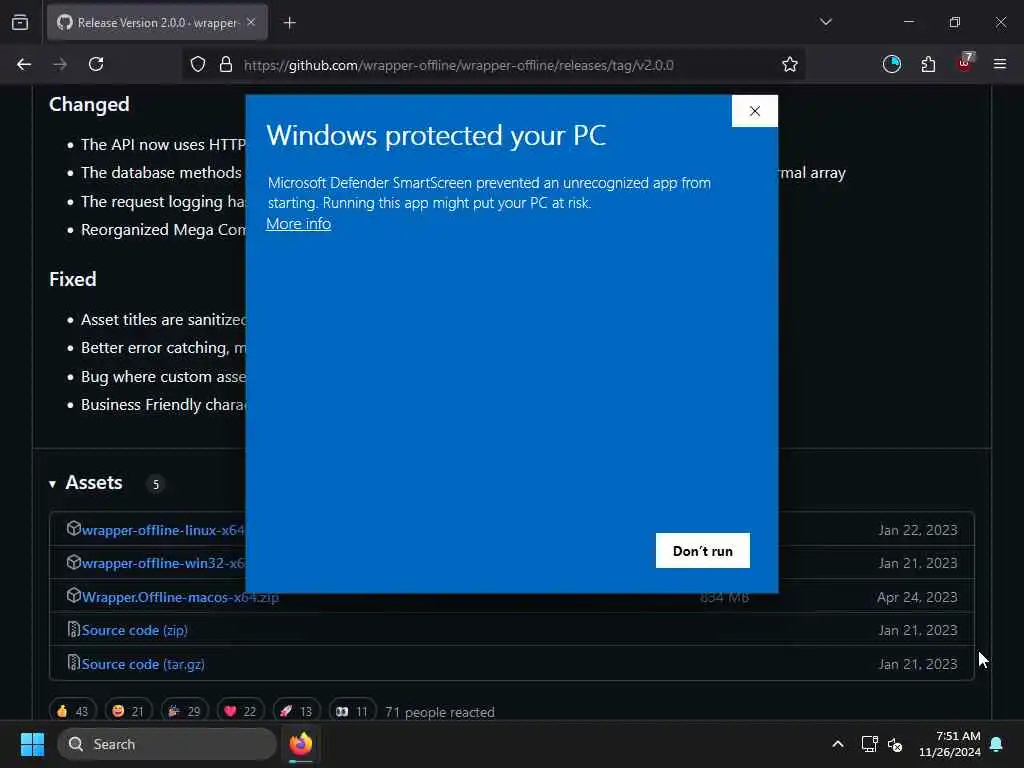
Task: Click the 'Fixed' heading
Action: pos(72,280)
